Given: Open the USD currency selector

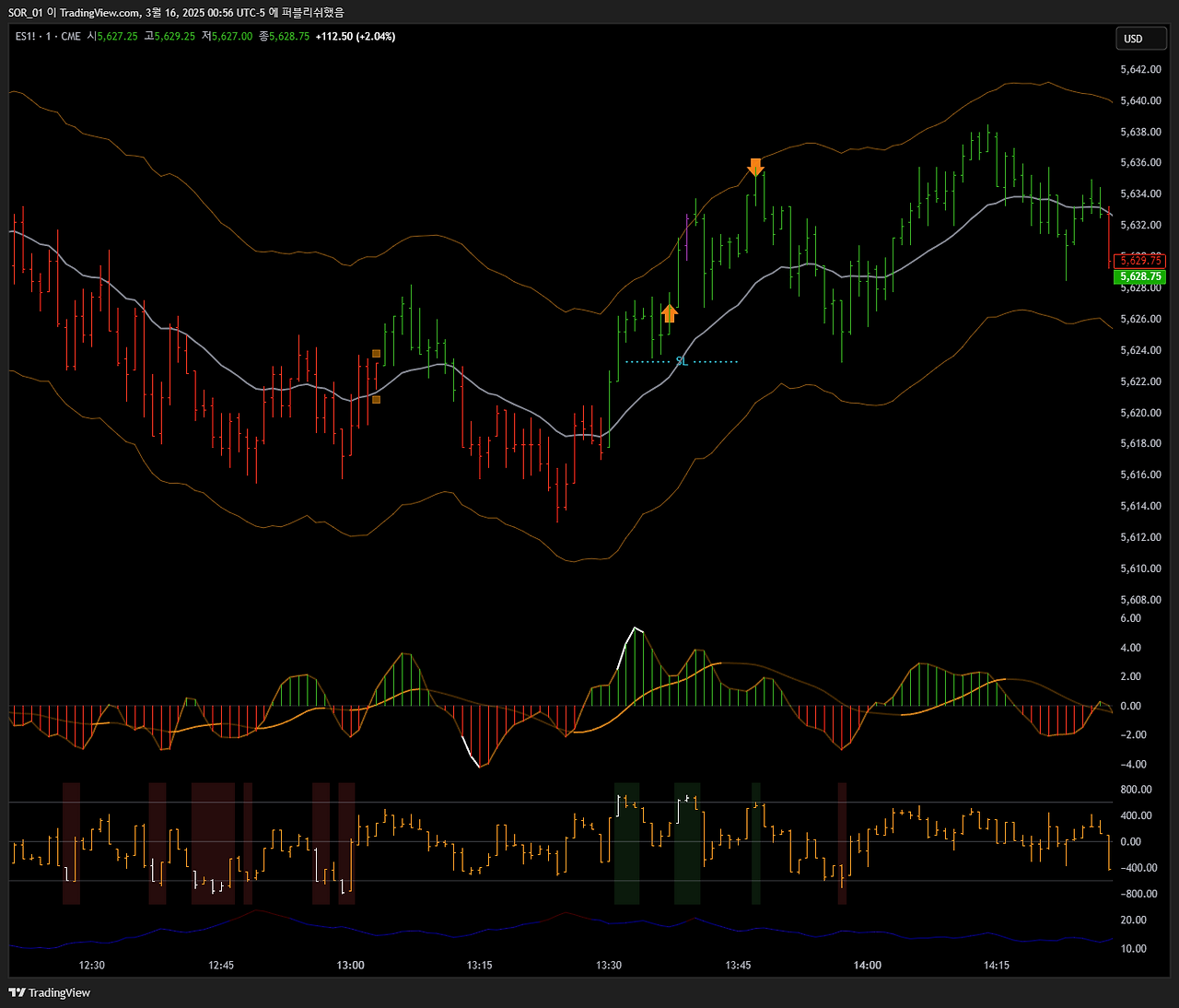Looking at the screenshot, I should [x=1141, y=39].
